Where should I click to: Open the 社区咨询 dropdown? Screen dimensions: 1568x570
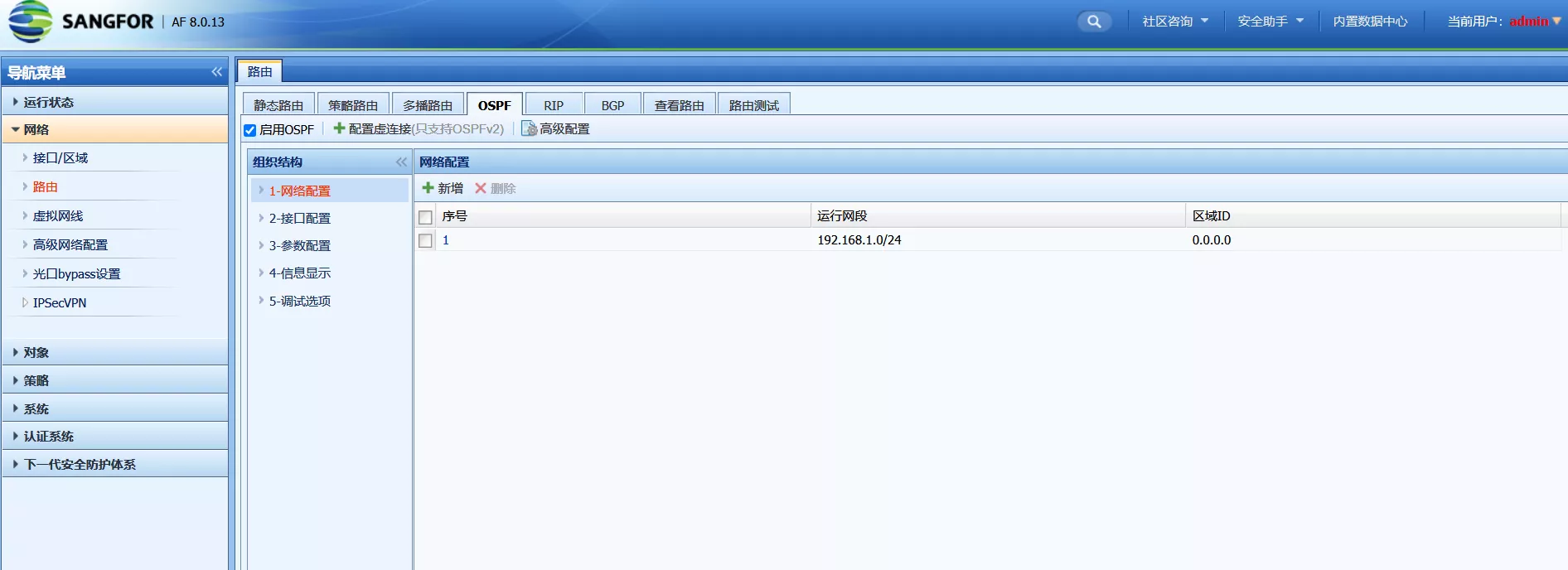tap(1174, 22)
